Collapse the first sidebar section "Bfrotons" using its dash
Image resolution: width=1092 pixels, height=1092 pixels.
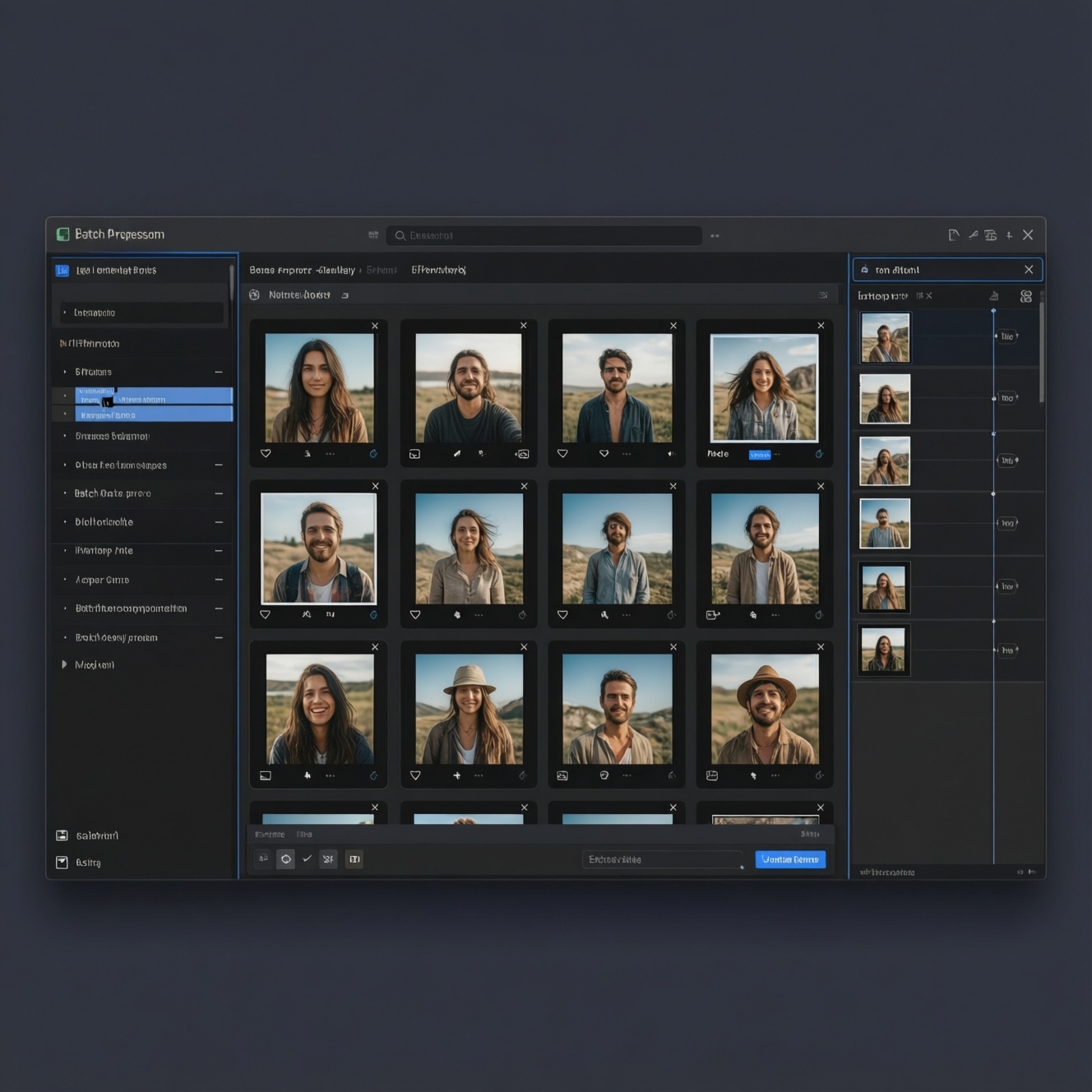[x=219, y=372]
